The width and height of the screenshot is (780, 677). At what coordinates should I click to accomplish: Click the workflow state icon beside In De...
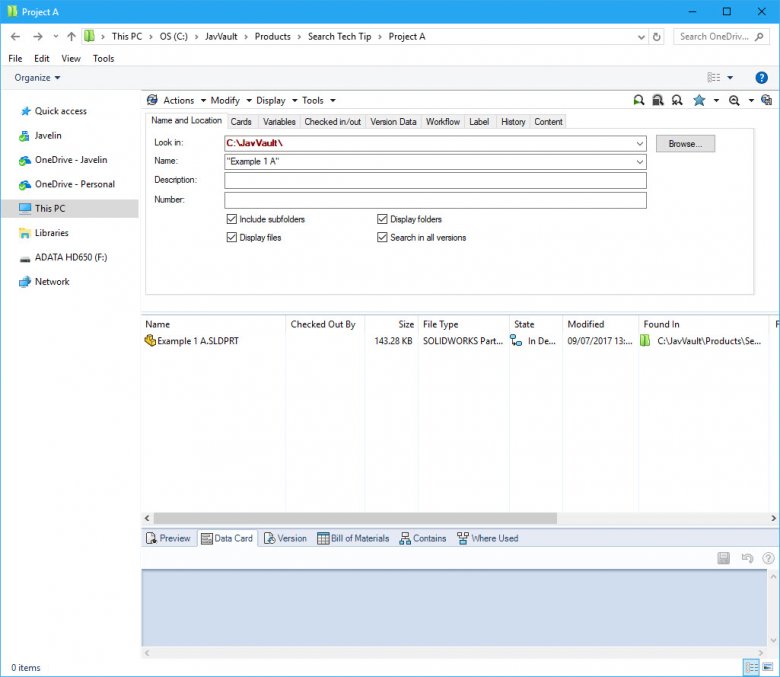[516, 341]
